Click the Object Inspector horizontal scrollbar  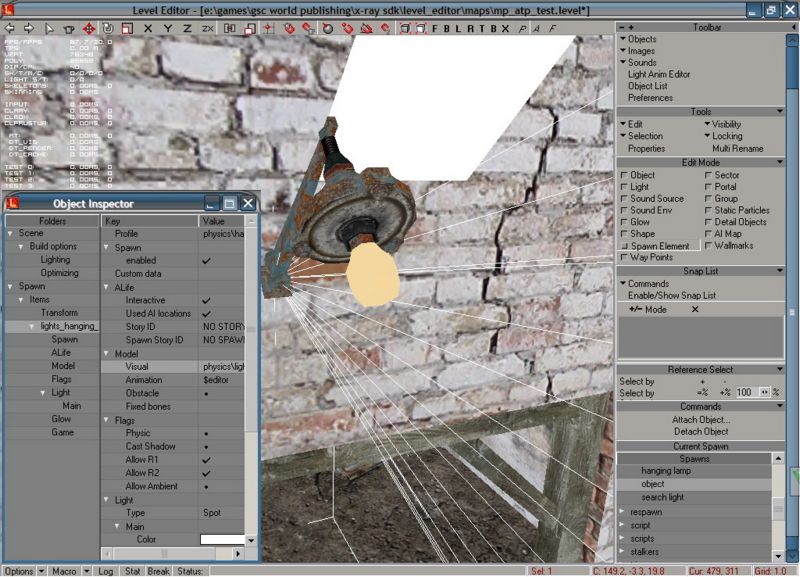click(173, 554)
